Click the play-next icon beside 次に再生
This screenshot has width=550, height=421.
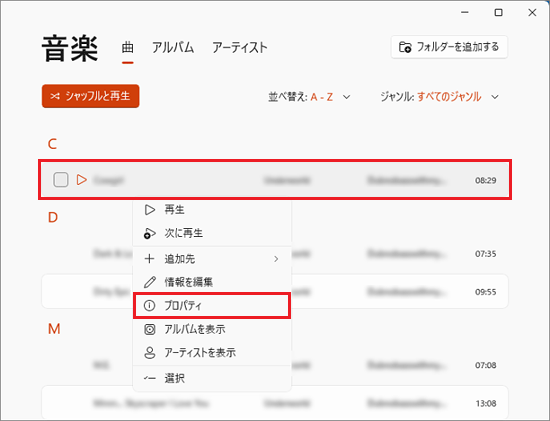pos(149,233)
